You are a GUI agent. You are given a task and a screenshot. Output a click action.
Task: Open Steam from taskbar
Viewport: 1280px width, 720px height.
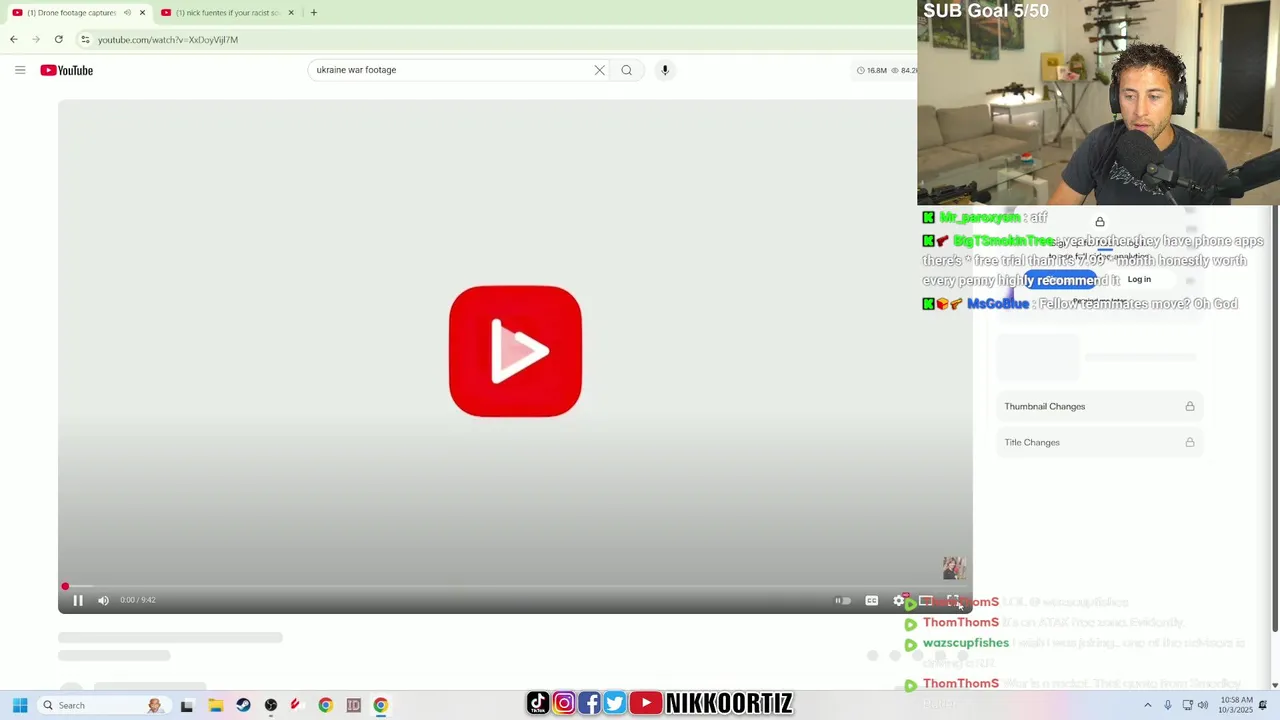pyautogui.click(x=243, y=706)
